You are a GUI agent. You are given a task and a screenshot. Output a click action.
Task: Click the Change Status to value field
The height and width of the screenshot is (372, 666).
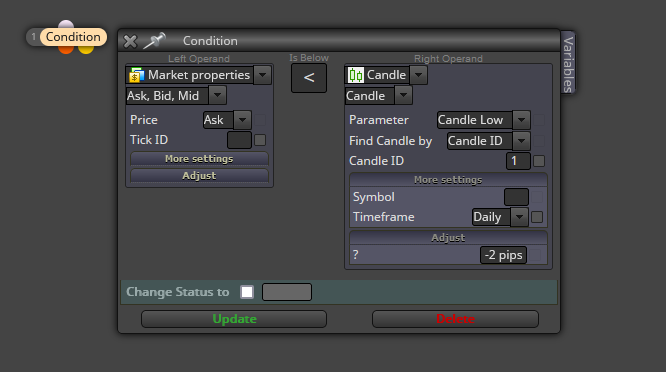click(287, 292)
